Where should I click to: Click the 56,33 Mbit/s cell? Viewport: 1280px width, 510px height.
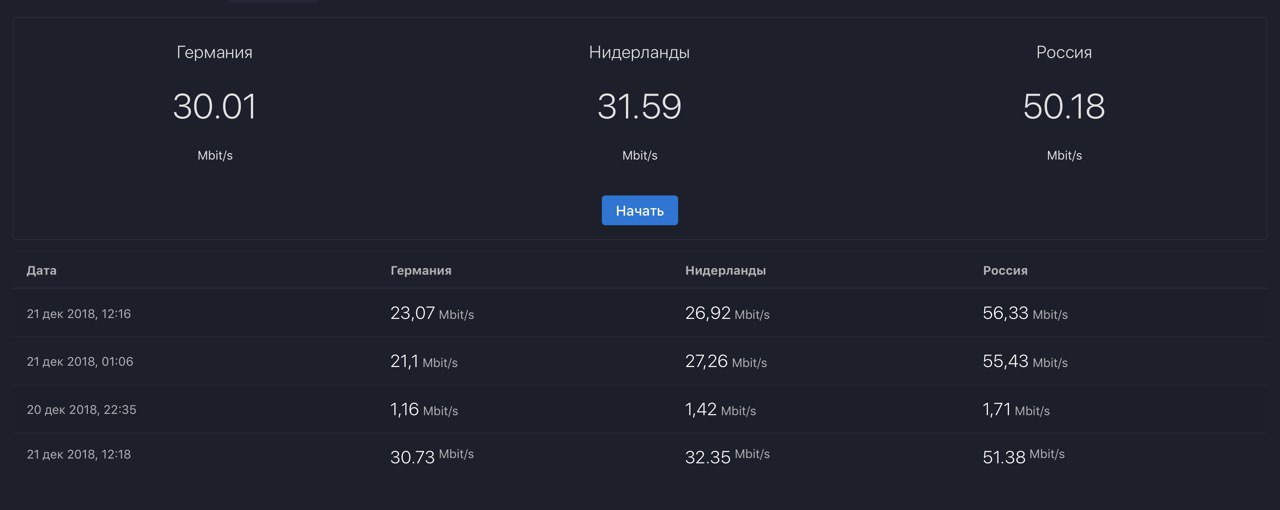tap(1025, 313)
